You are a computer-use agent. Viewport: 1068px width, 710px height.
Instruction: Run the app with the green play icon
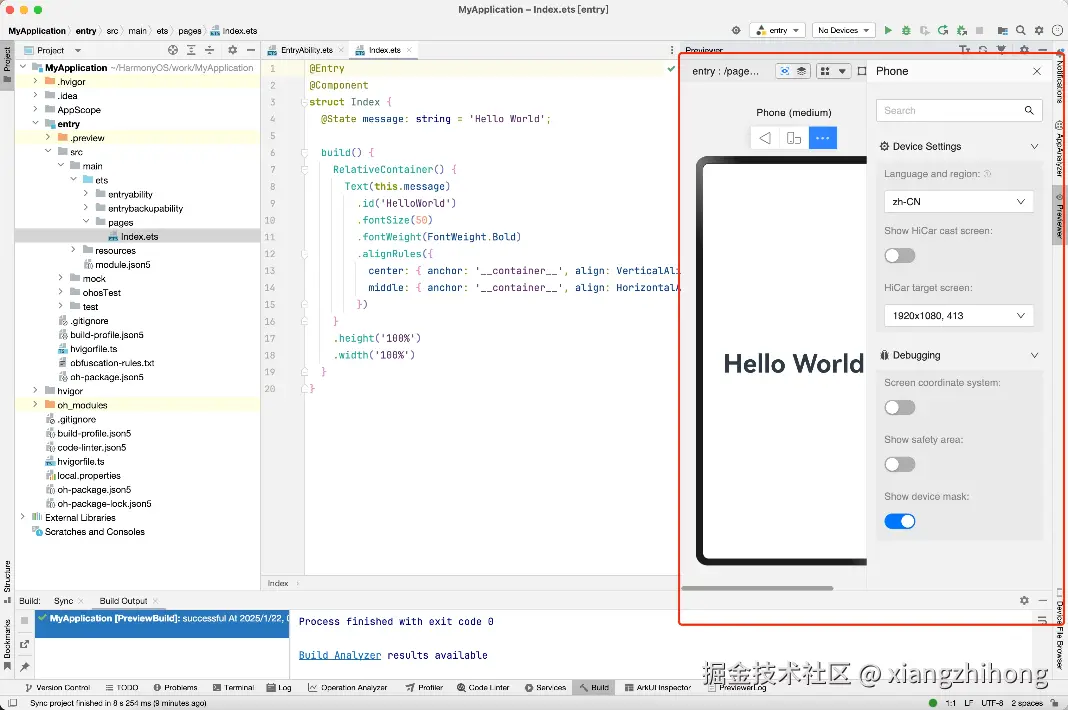[888, 30]
